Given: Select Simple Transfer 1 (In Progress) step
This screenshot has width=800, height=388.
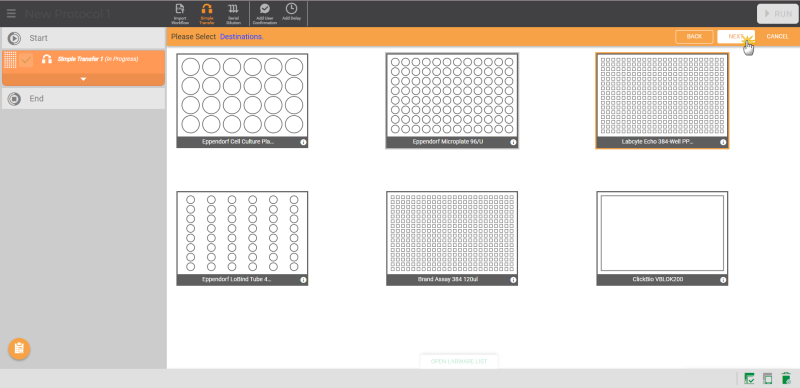Looking at the screenshot, I should 83,67.
